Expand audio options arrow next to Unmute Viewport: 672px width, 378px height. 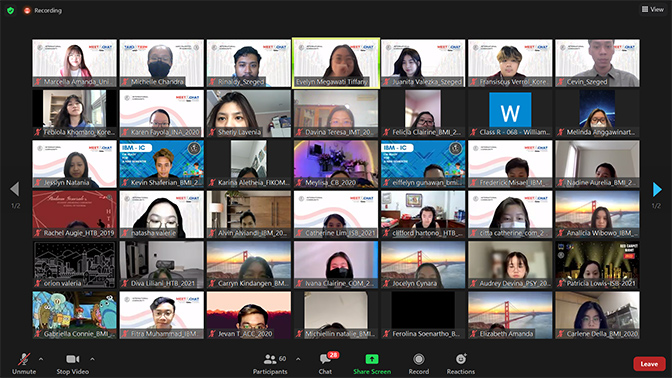coord(41,359)
